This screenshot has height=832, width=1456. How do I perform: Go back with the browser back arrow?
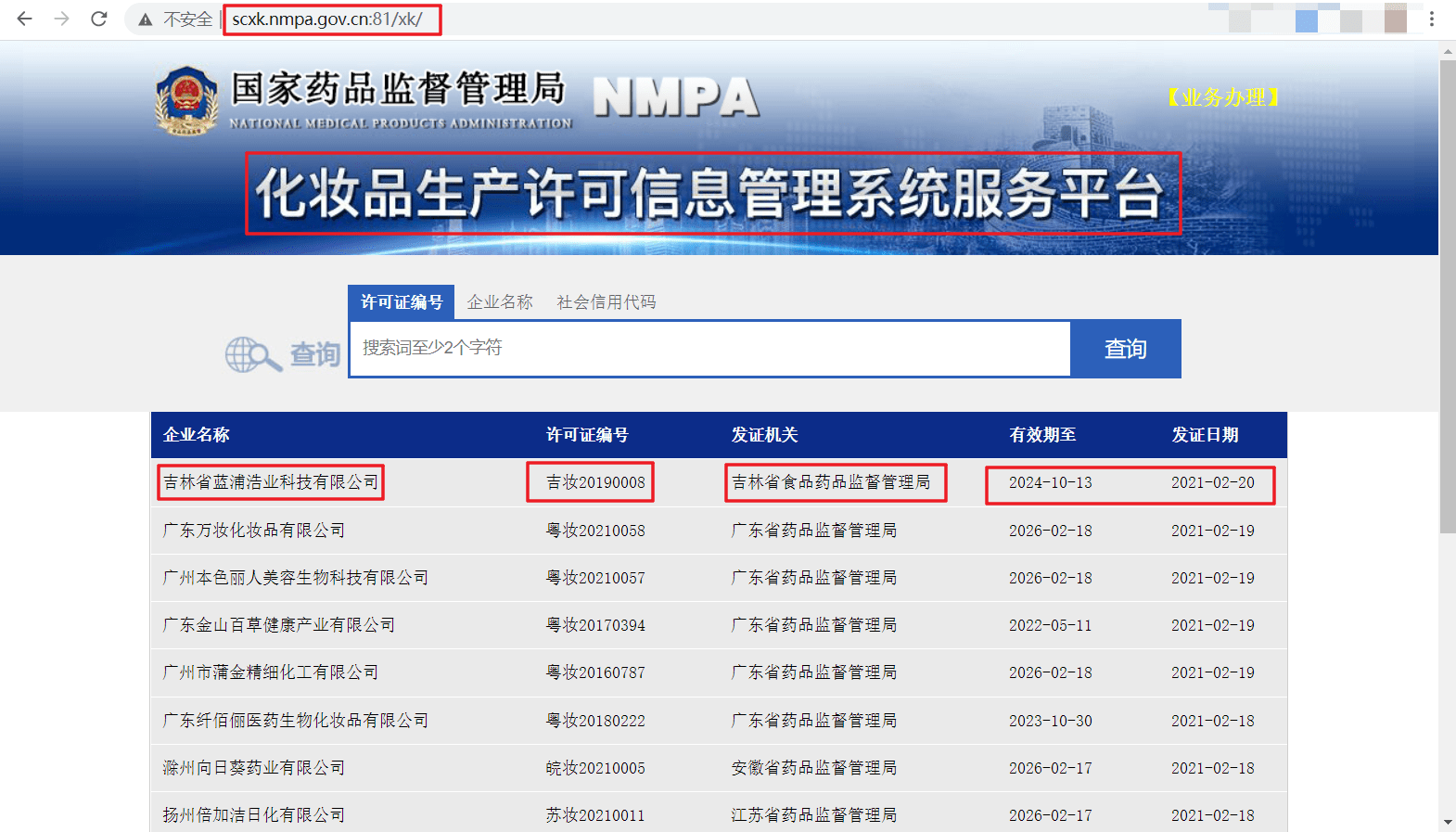(x=25, y=19)
